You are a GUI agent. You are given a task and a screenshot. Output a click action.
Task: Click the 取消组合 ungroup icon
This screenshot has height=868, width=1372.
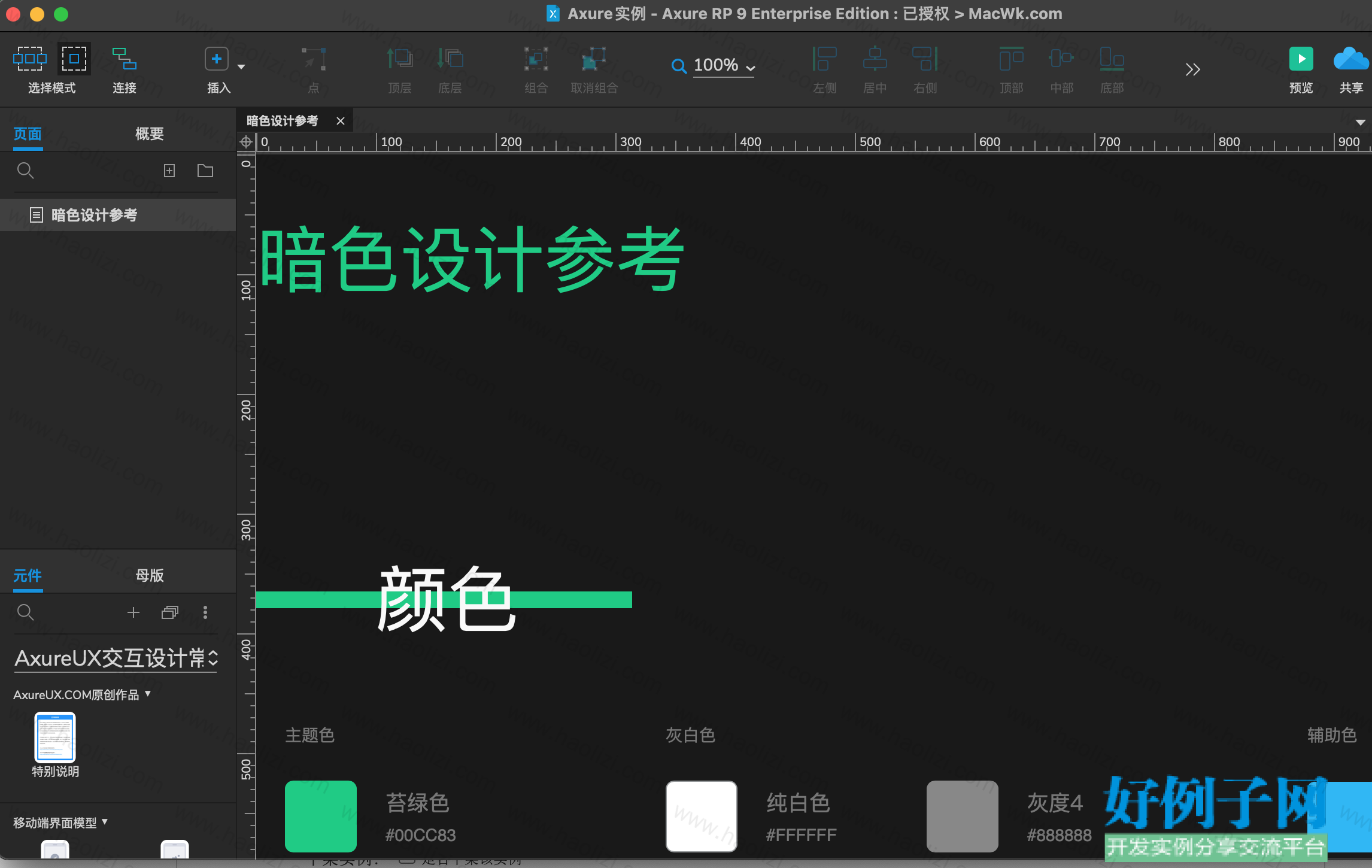(594, 59)
